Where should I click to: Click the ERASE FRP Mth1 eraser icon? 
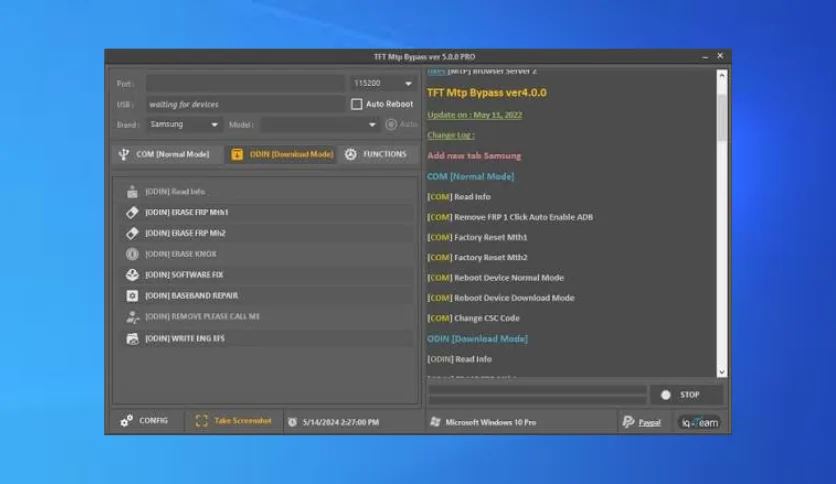click(132, 212)
